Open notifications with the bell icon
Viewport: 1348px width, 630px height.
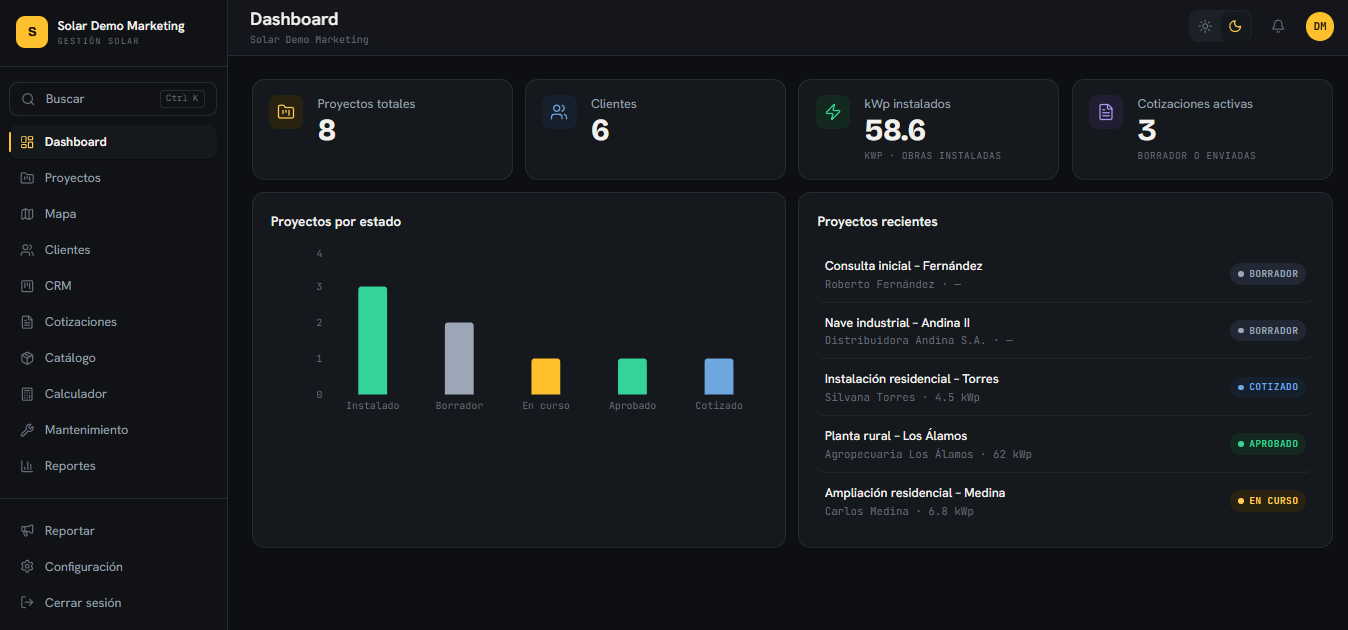tap(1278, 26)
